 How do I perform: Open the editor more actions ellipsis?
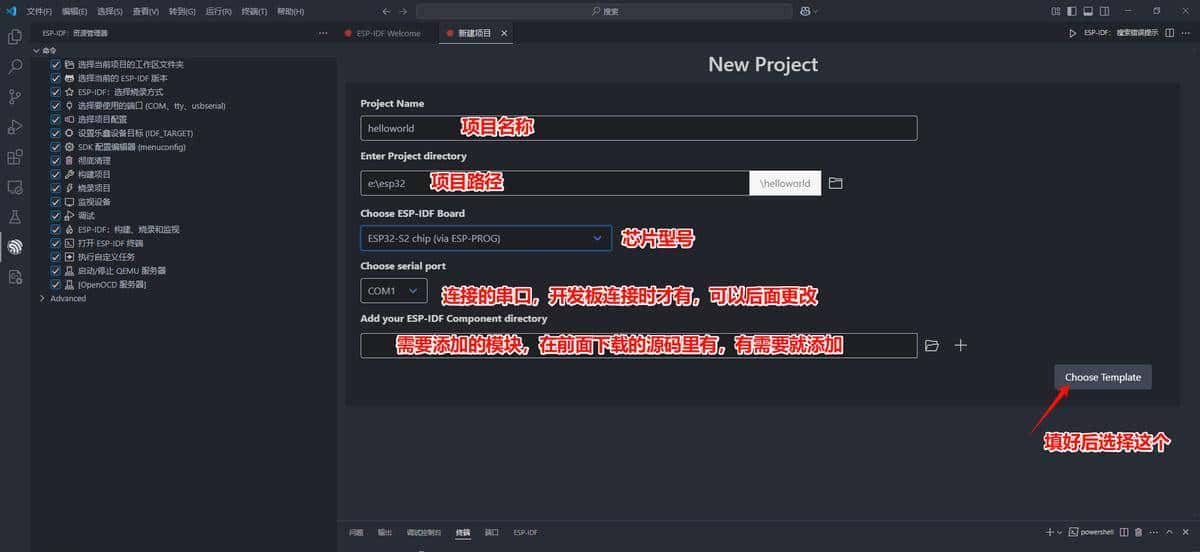(x=1187, y=33)
